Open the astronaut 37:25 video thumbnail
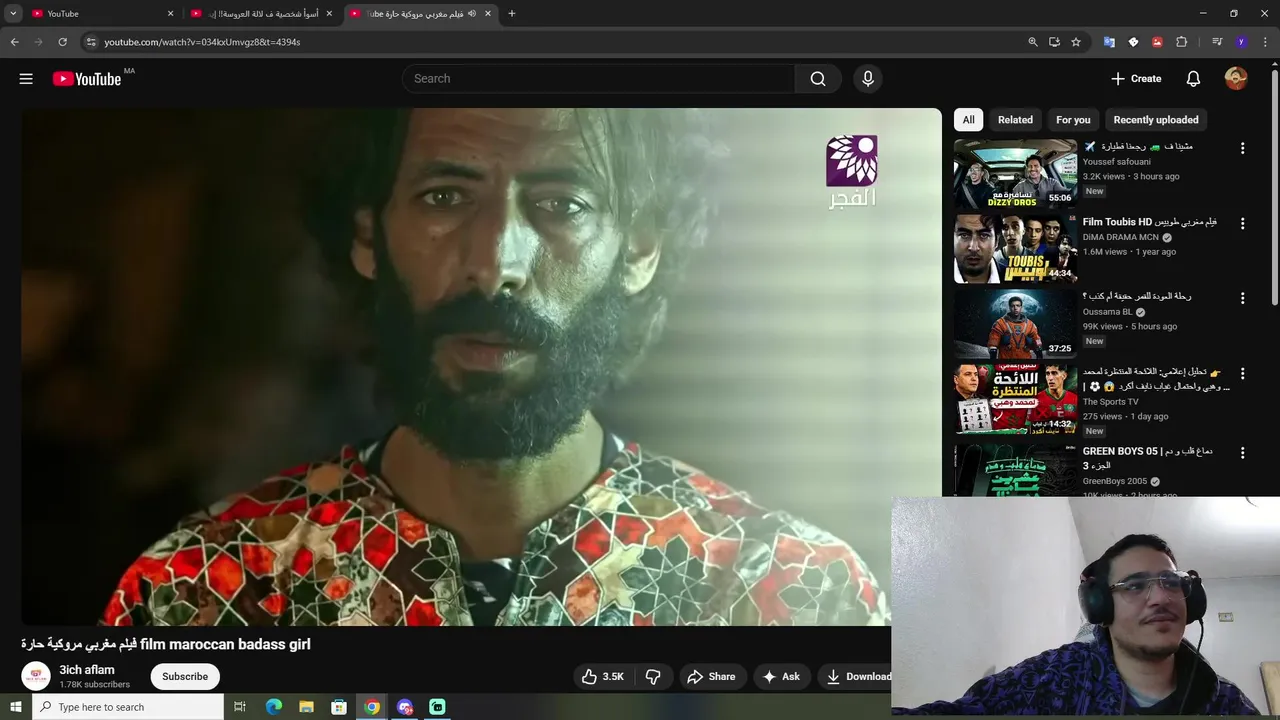This screenshot has width=1280, height=720. point(1014,324)
